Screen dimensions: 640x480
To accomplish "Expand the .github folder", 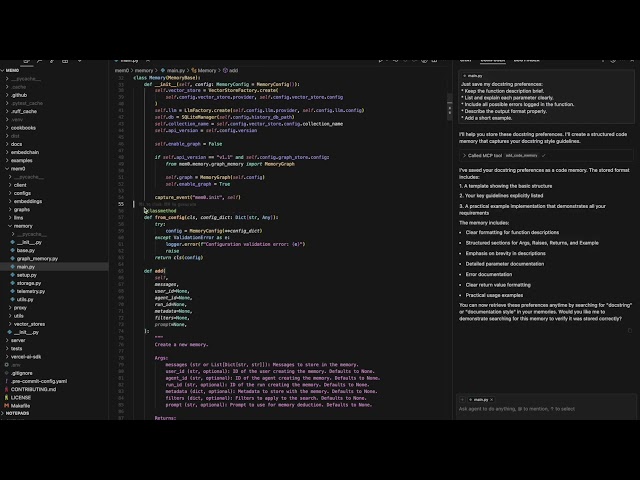I will point(7,95).
